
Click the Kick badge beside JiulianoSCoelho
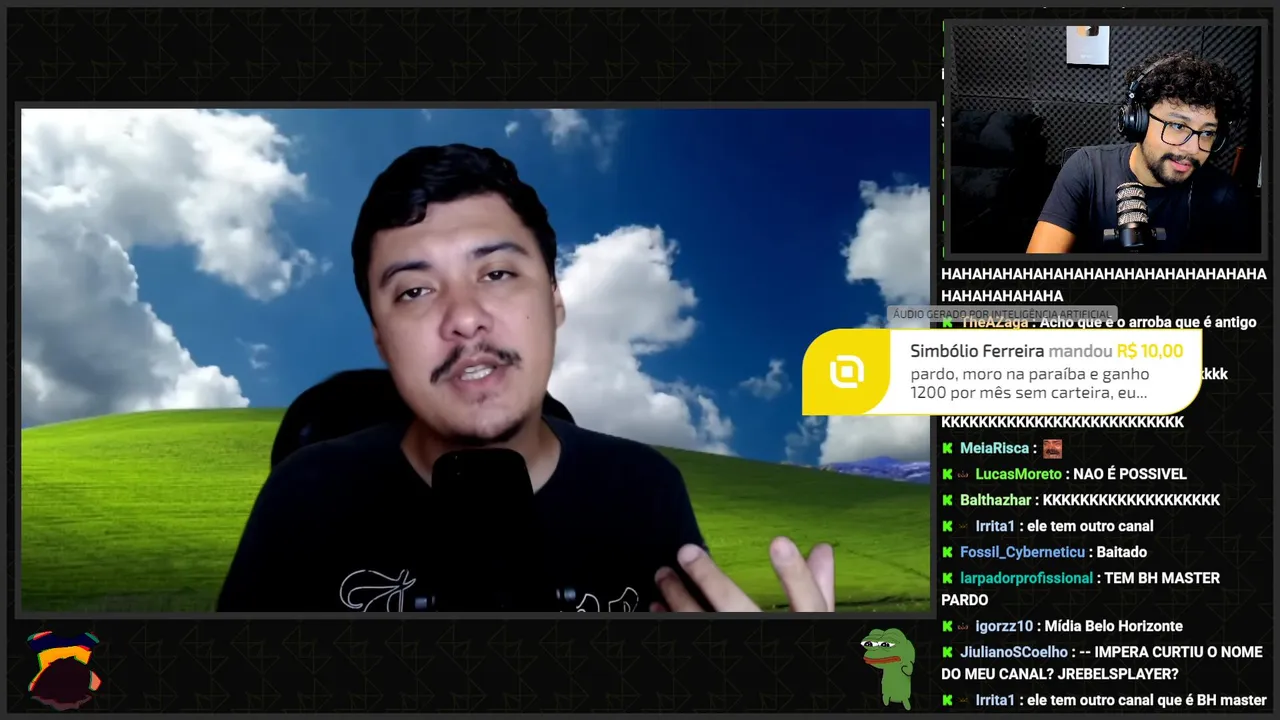(947, 652)
